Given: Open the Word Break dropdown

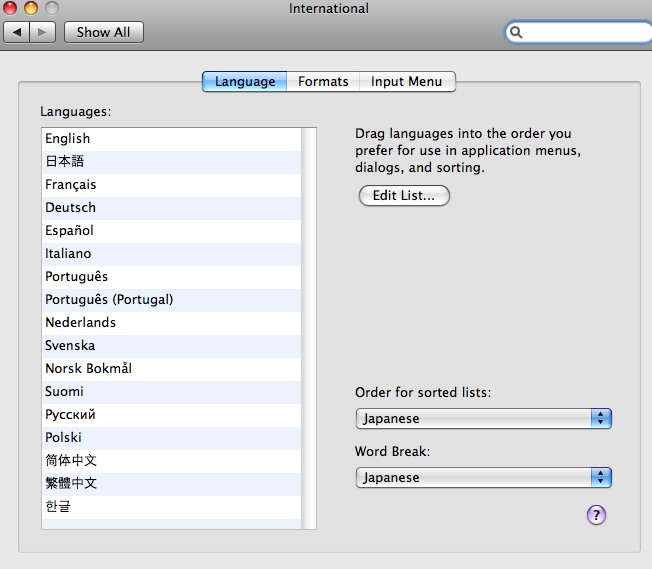Looking at the screenshot, I should tap(483, 478).
